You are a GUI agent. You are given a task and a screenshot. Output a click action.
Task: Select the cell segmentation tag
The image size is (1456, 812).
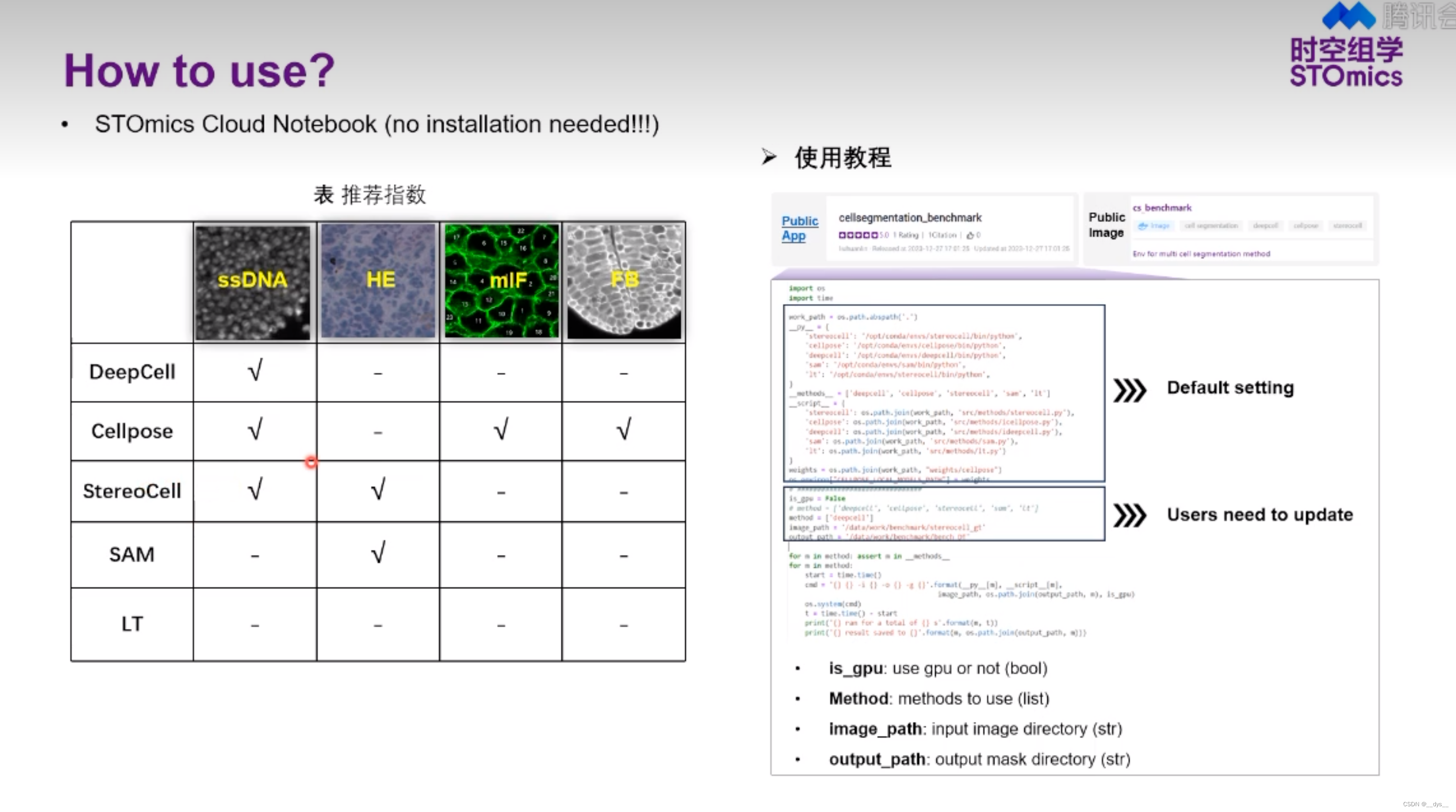(1210, 225)
